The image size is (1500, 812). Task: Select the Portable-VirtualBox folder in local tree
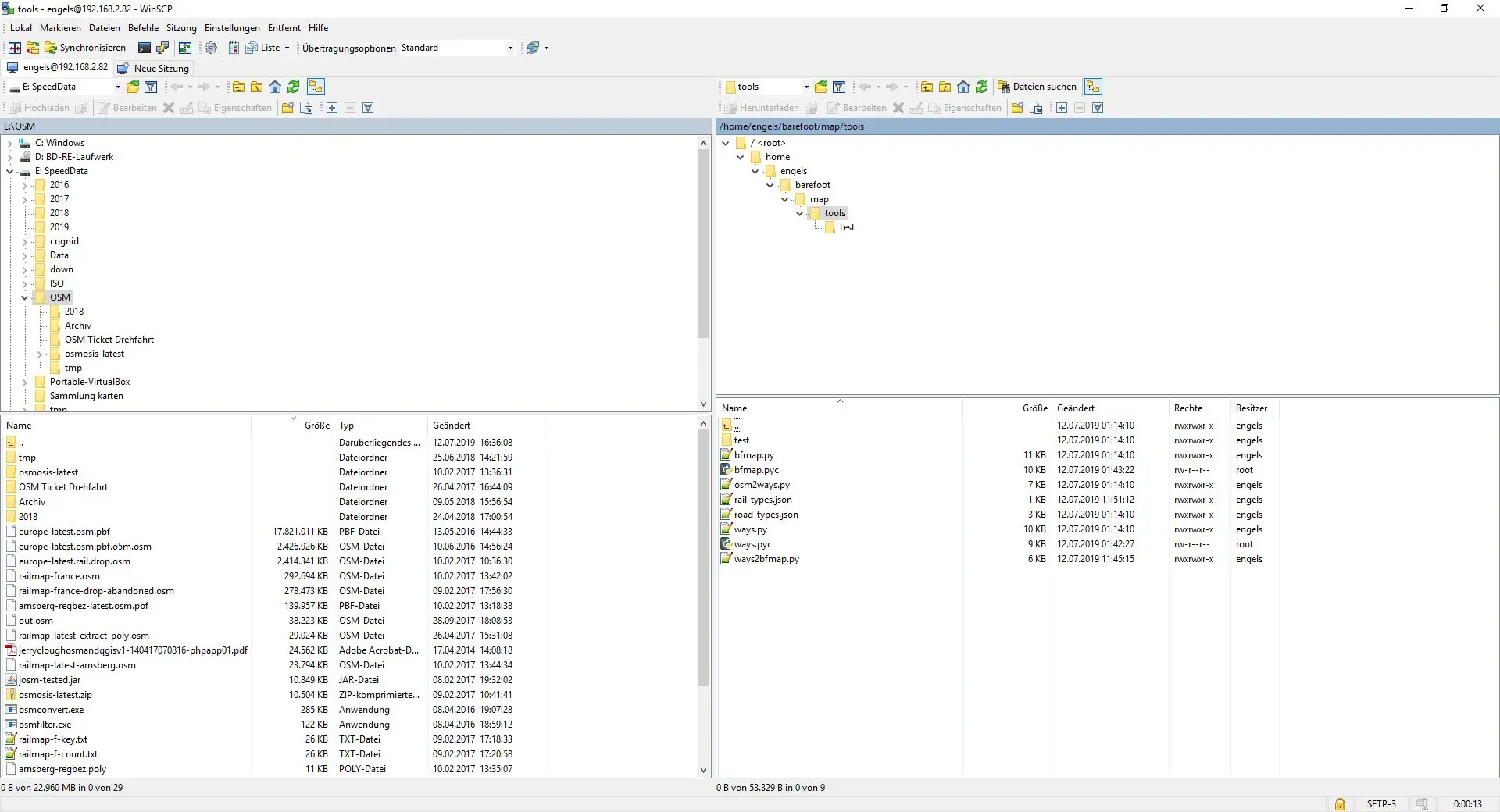point(90,383)
